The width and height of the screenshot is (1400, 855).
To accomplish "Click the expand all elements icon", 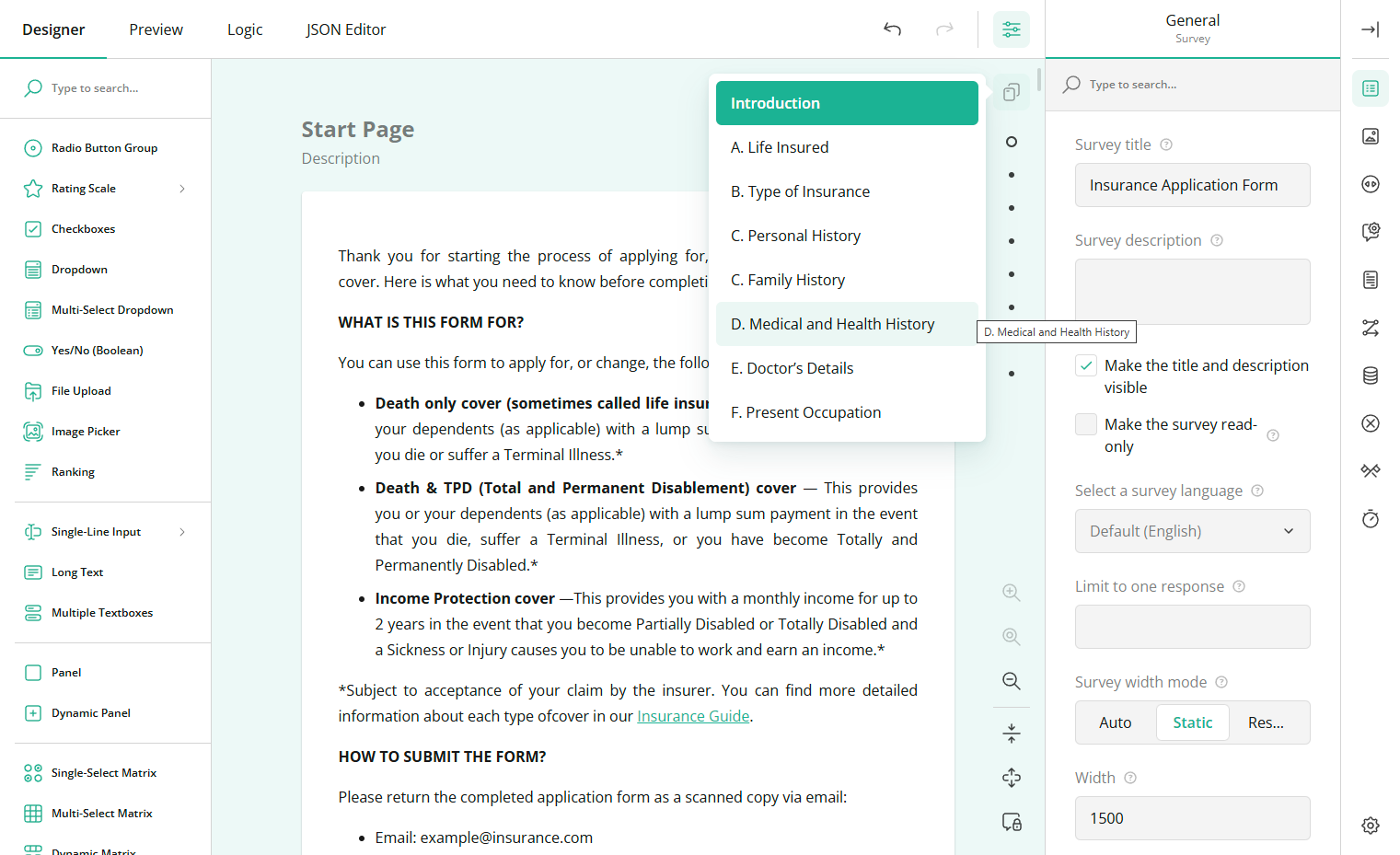I will click(1012, 778).
